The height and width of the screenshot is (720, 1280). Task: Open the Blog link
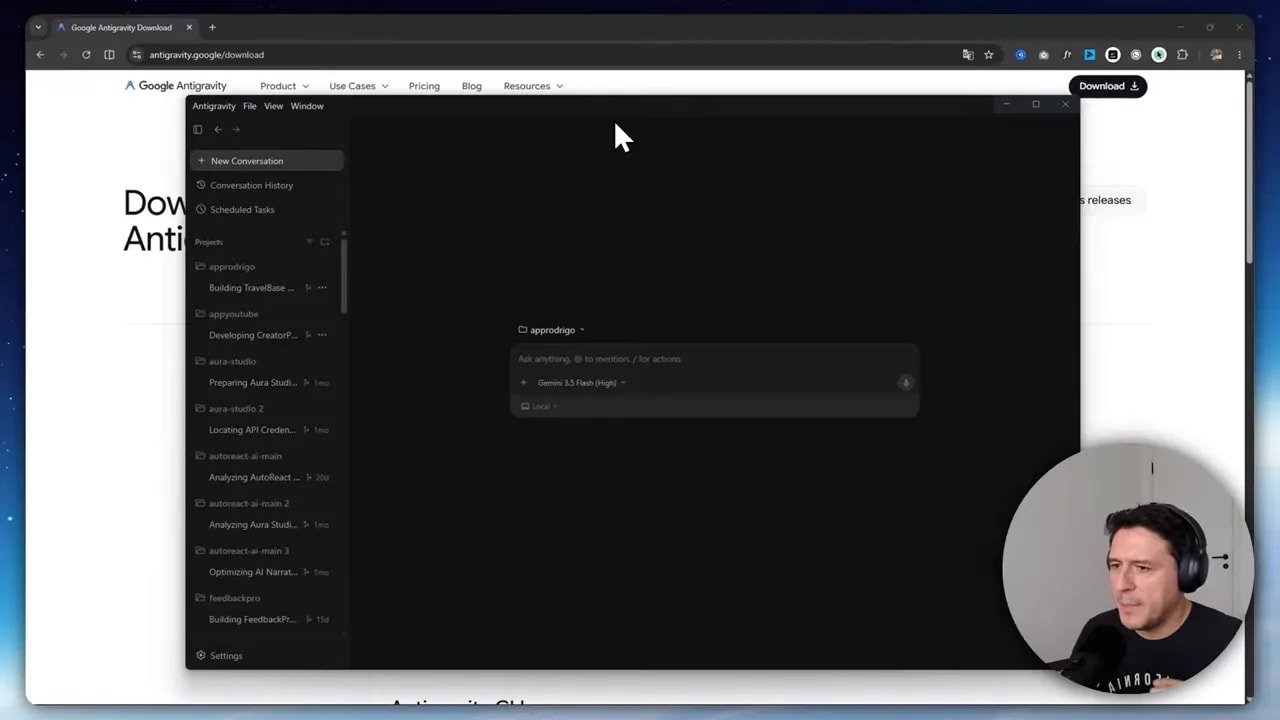(472, 86)
